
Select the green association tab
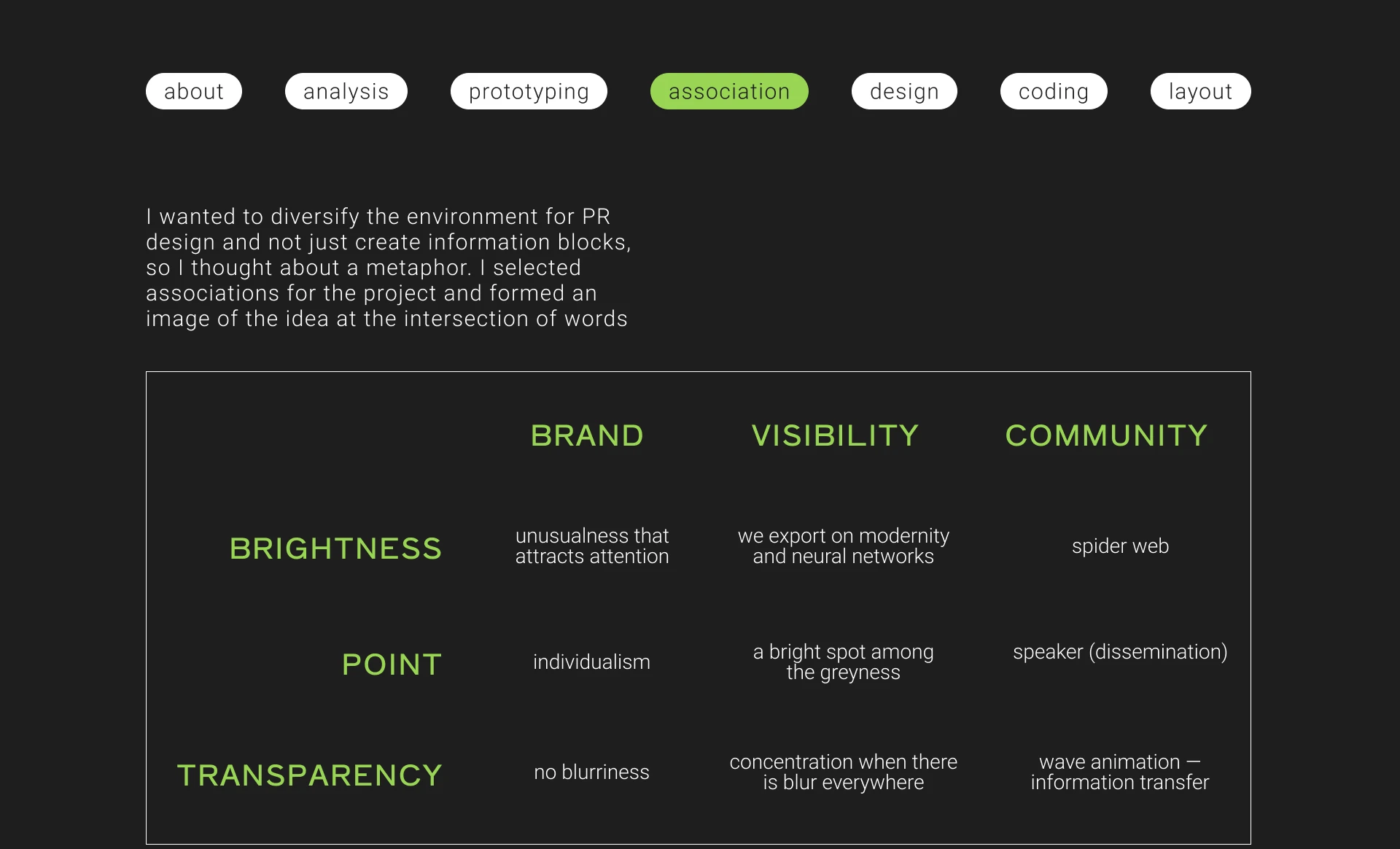click(729, 91)
